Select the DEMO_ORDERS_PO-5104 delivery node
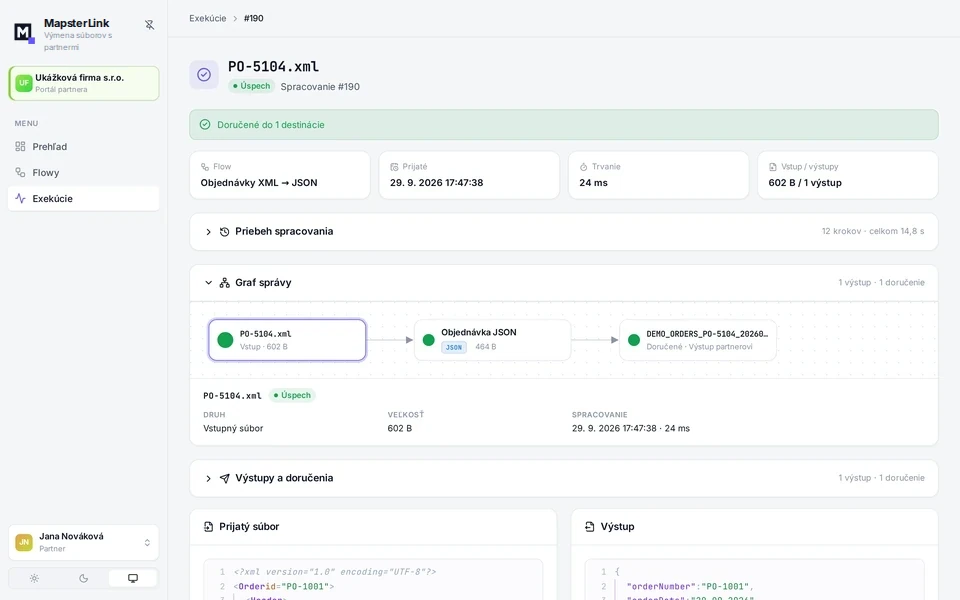Viewport: 960px width, 600px height. click(698, 340)
